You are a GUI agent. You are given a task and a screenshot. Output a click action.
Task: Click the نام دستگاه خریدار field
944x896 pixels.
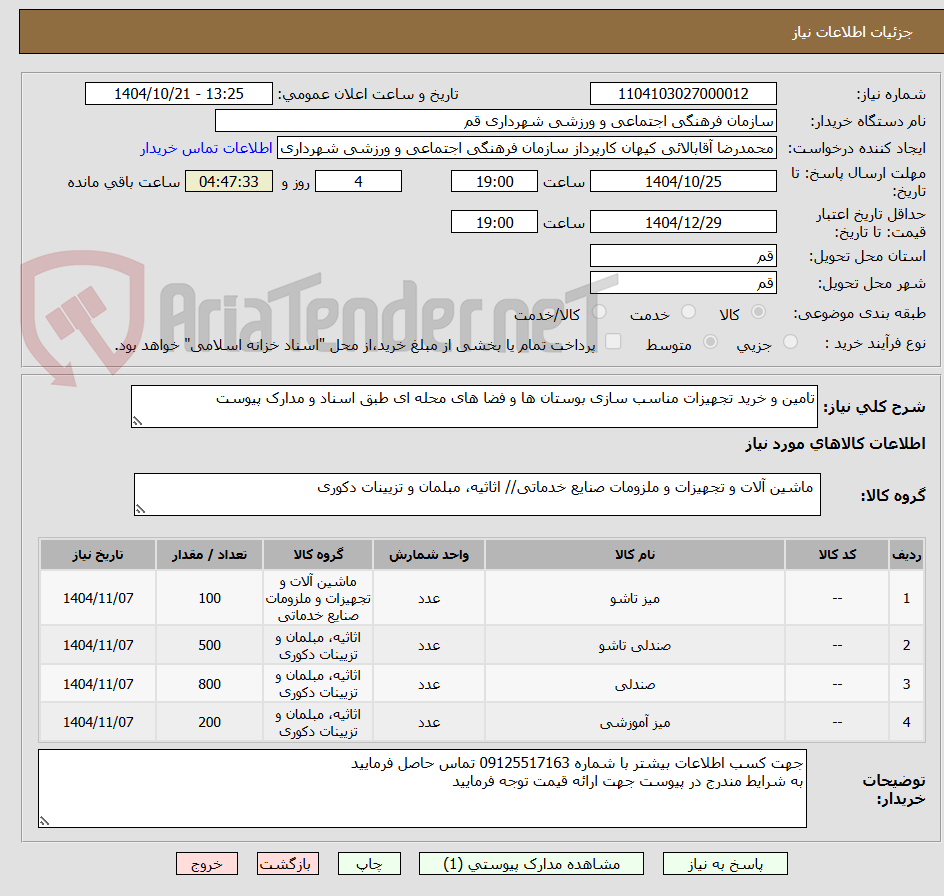pos(495,121)
